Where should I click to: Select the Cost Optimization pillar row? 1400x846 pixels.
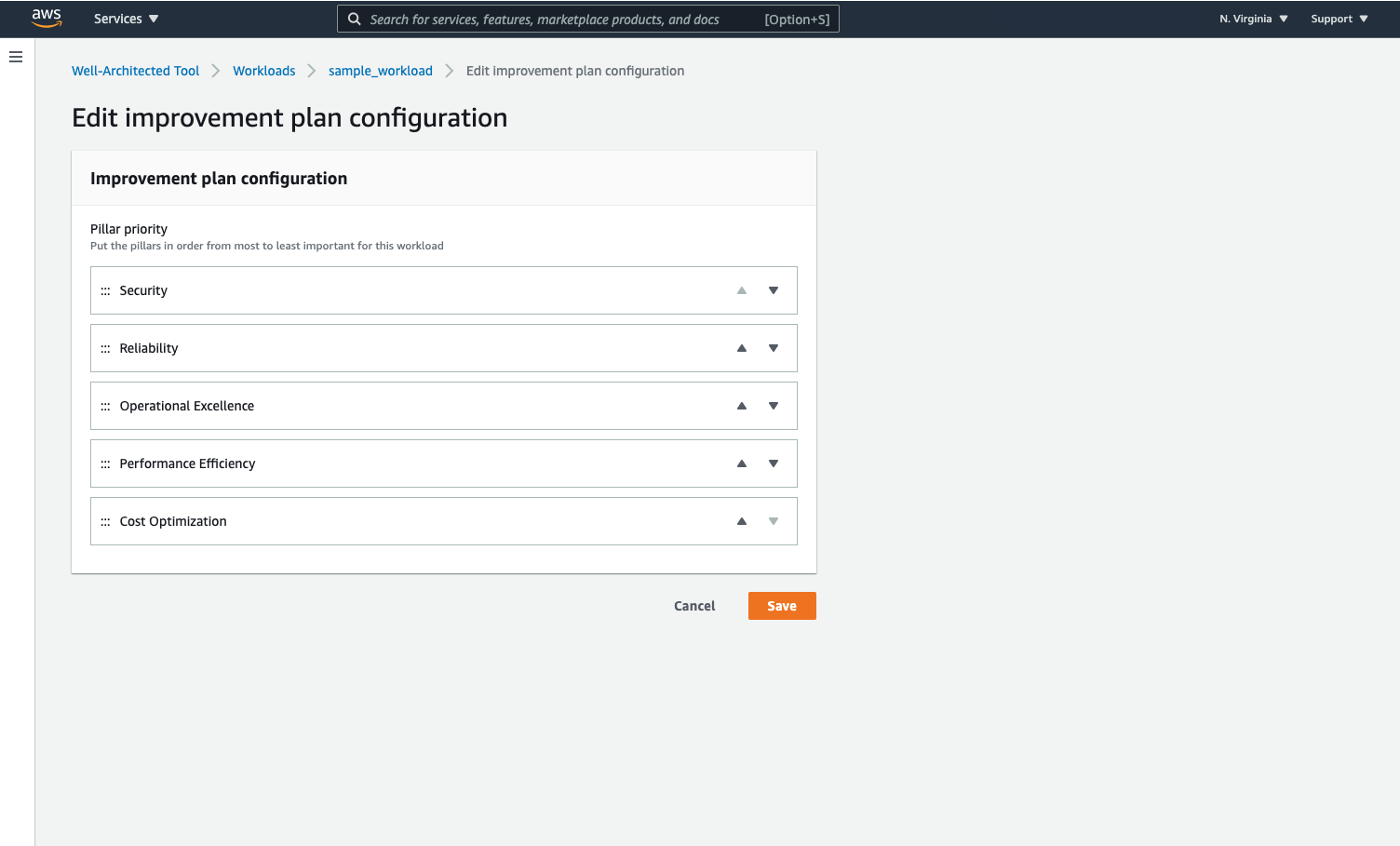coord(444,521)
